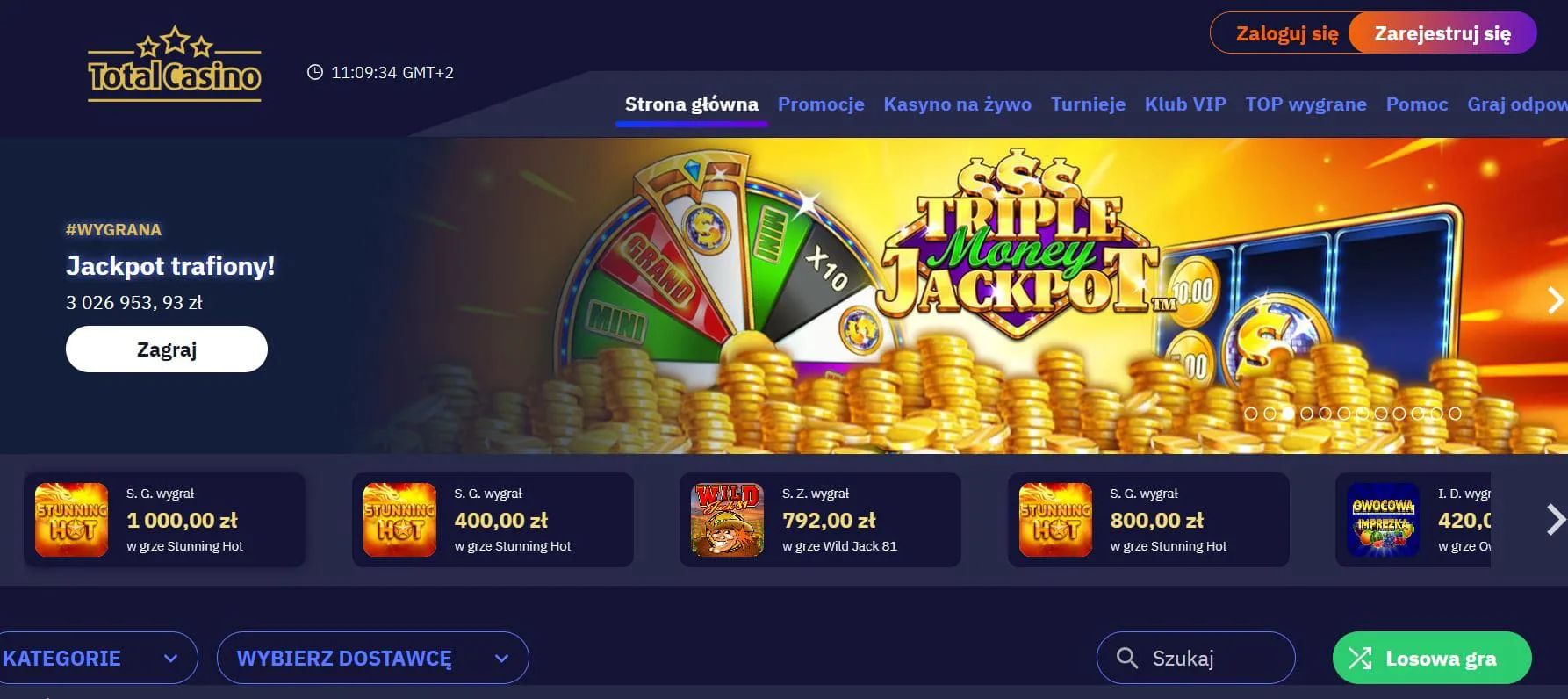Click the Szukaj search field
The image size is (1568, 699).
tap(1196, 658)
